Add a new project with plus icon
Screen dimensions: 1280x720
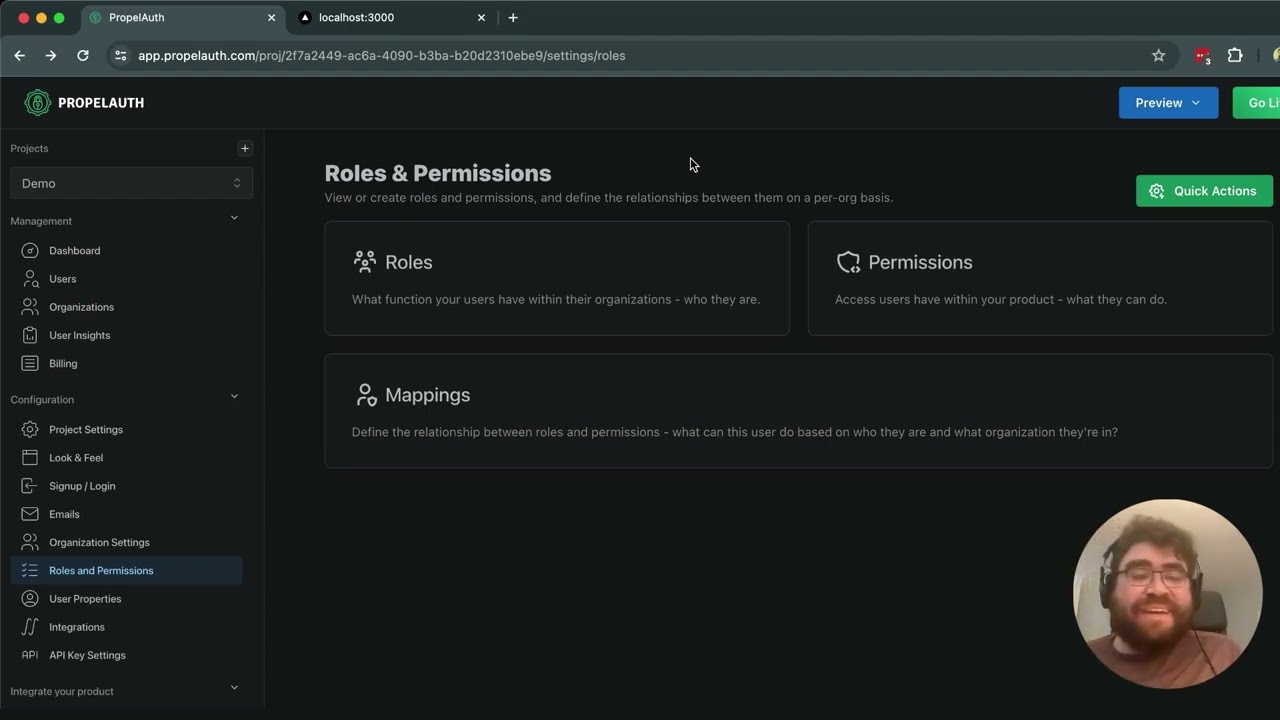[244, 148]
